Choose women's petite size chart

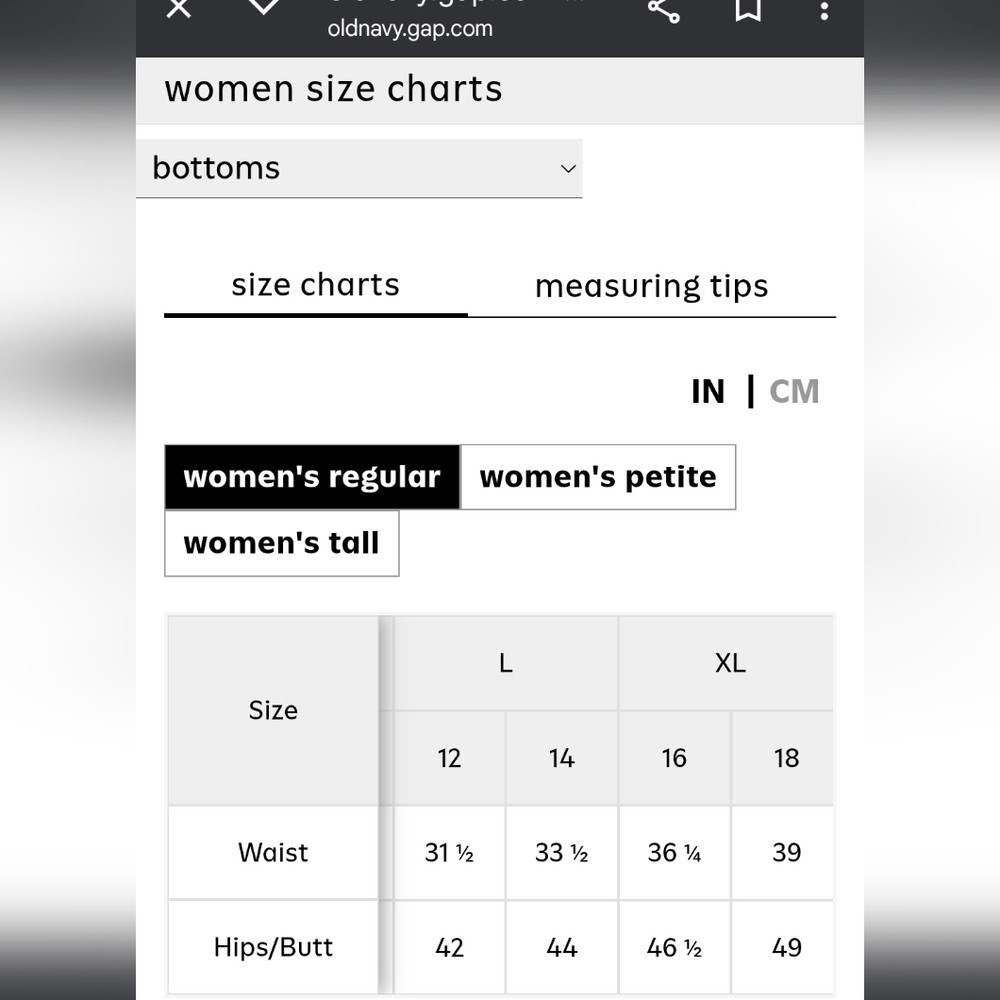(598, 477)
